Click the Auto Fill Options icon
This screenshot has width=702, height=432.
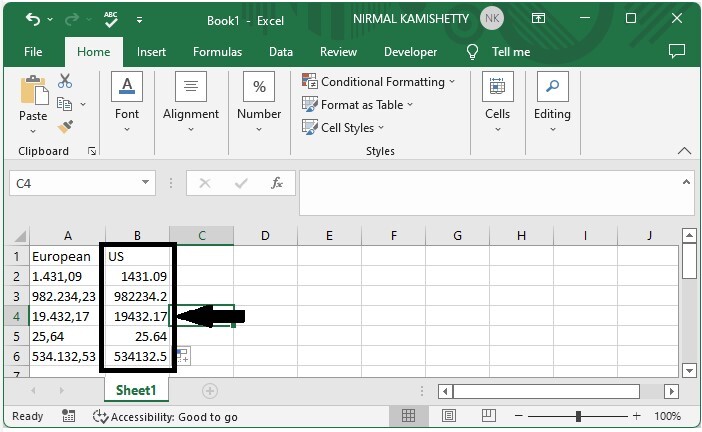point(183,356)
